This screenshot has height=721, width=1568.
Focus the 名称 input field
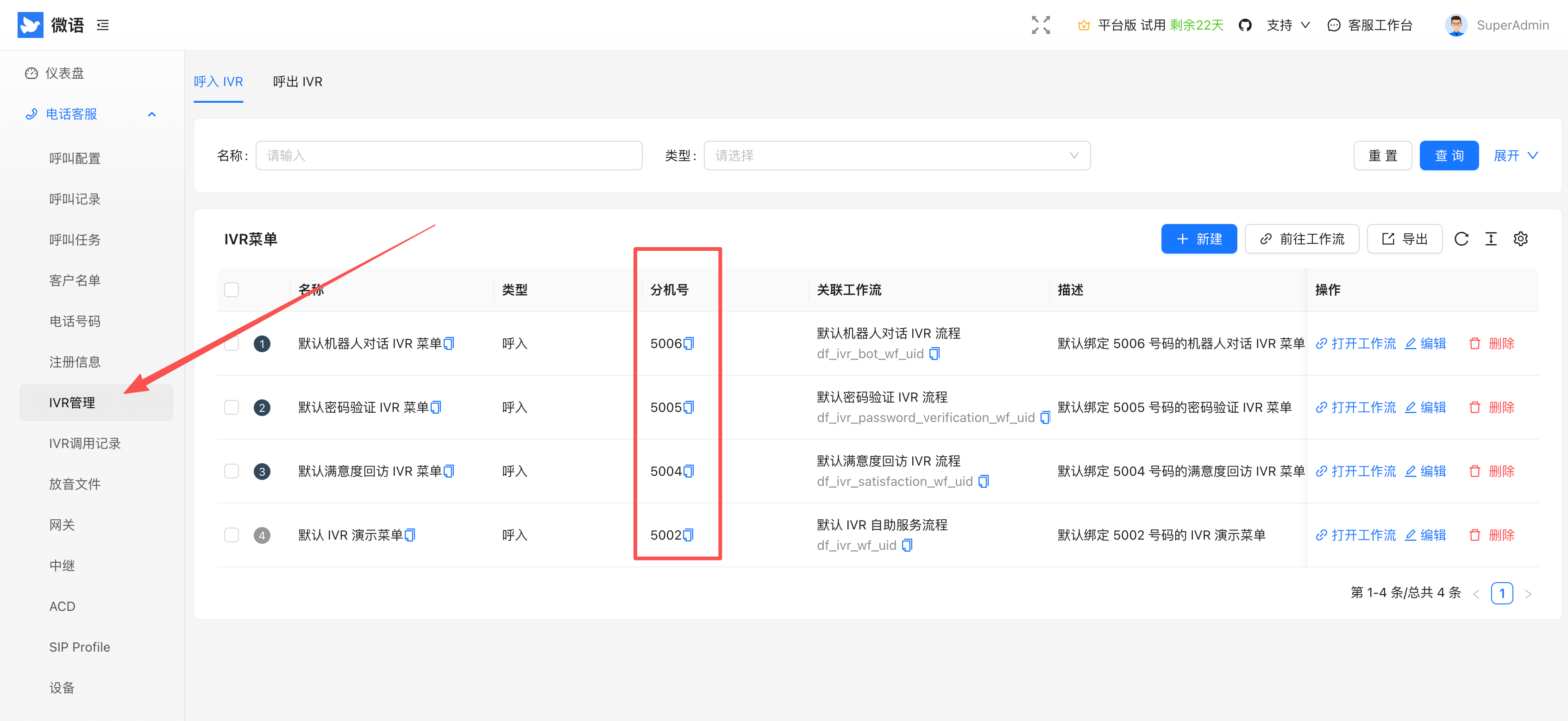pos(449,156)
